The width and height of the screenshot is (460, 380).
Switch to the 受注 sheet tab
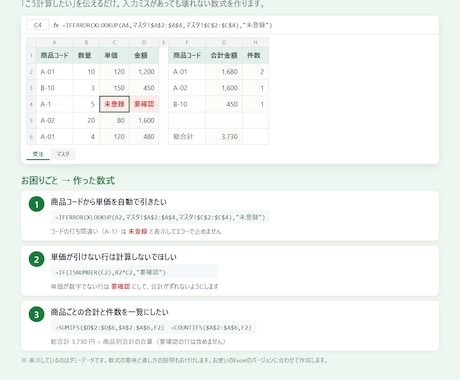coord(38,154)
